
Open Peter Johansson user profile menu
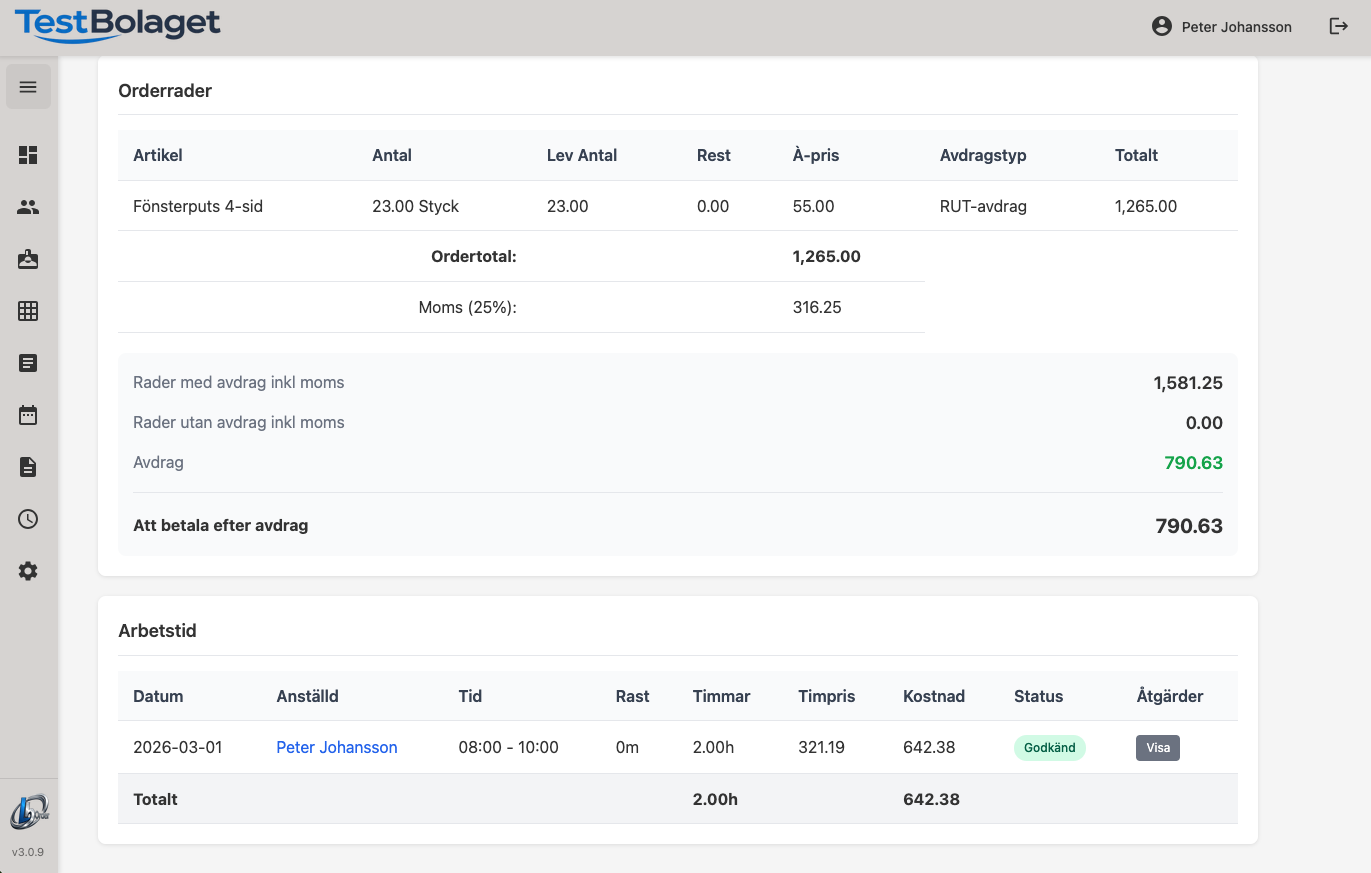point(1222,27)
